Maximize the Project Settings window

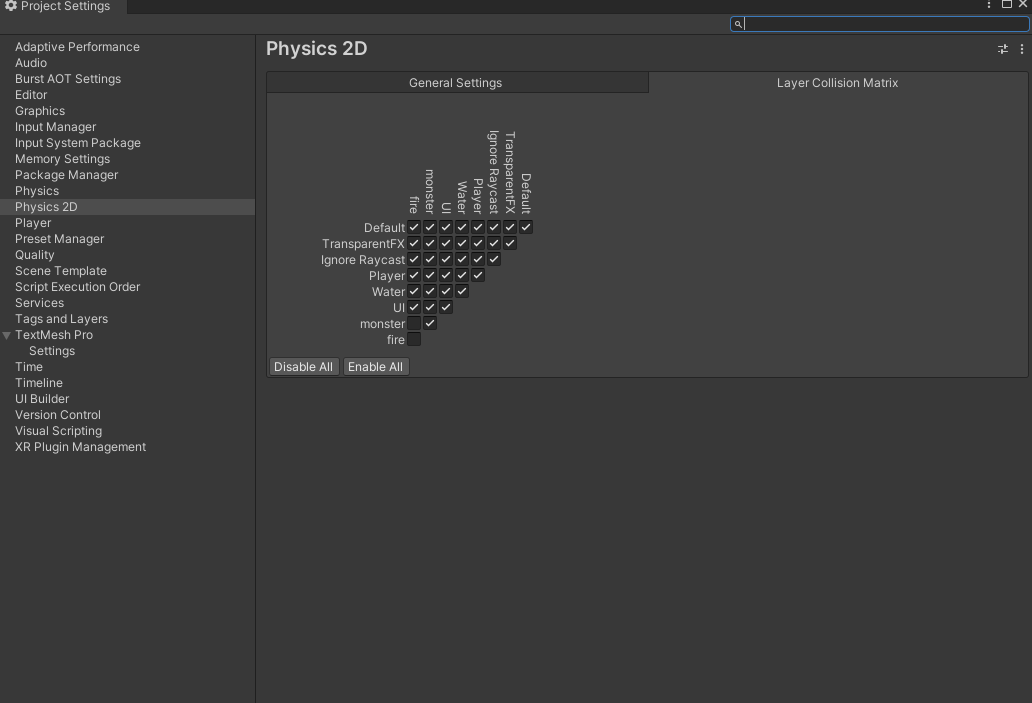click(1007, 5)
